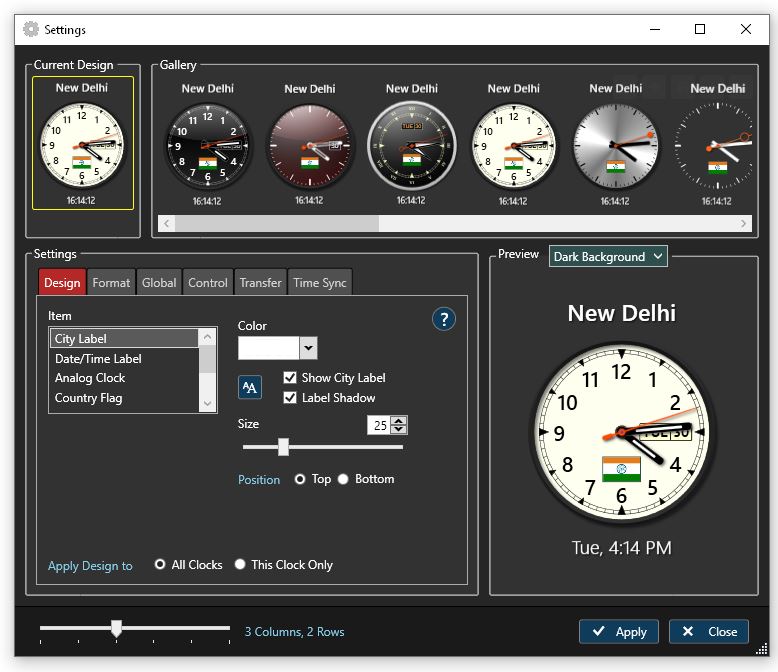Click the Close button
The image size is (778, 672).
point(709,631)
